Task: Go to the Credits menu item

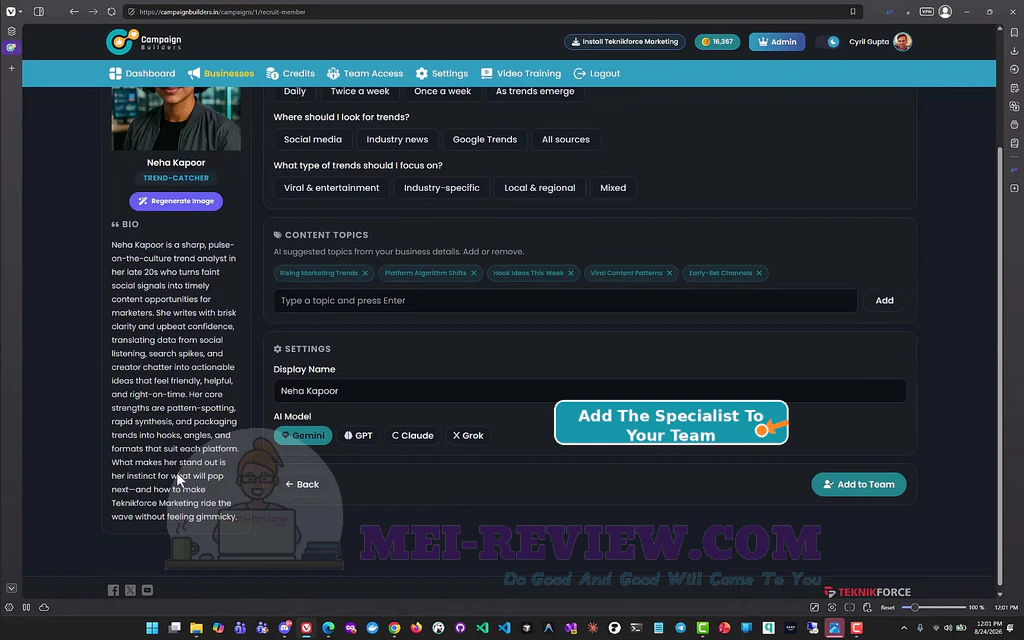Action: [x=291, y=74]
